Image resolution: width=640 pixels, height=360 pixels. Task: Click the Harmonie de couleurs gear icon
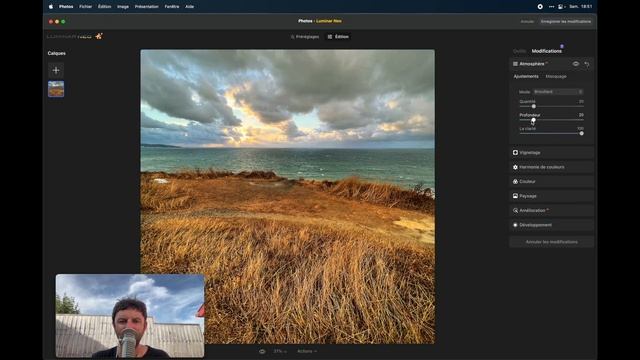[515, 167]
